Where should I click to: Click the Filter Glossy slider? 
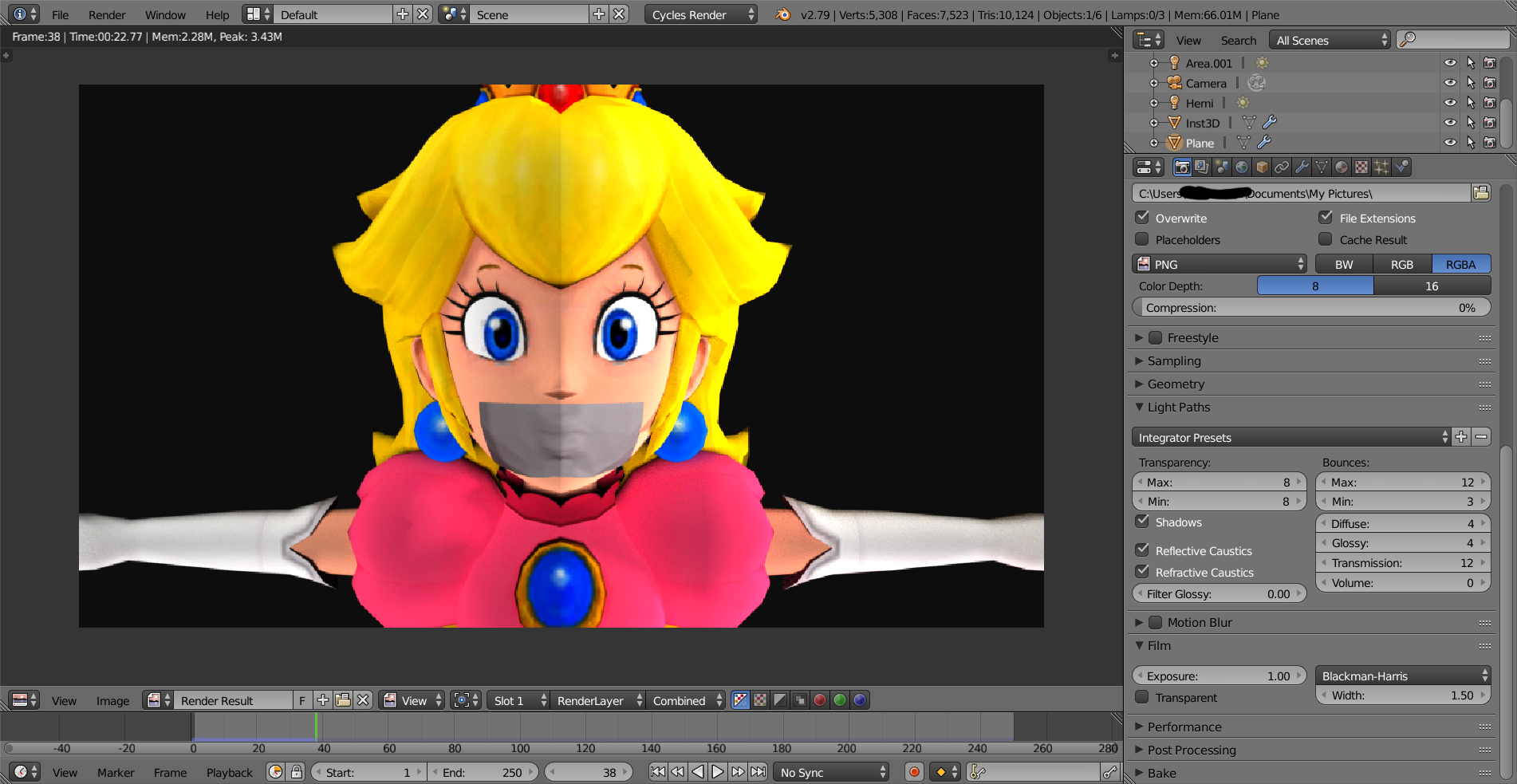point(1219,593)
